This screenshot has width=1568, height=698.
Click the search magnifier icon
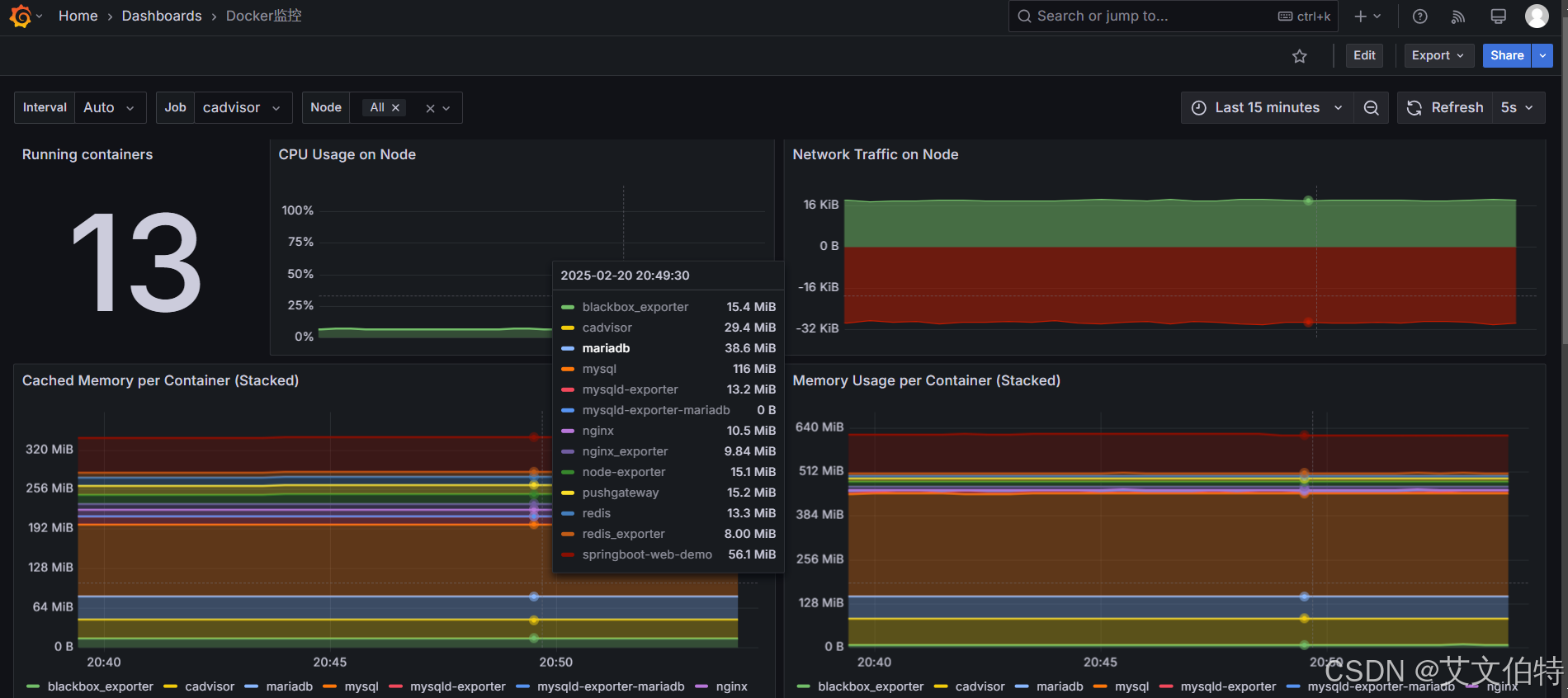(1024, 17)
